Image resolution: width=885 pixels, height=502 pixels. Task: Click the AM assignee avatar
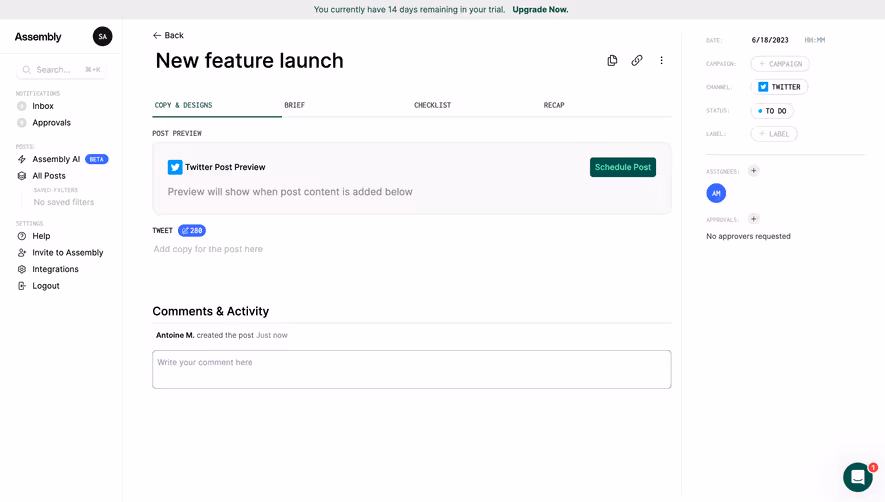(x=716, y=193)
